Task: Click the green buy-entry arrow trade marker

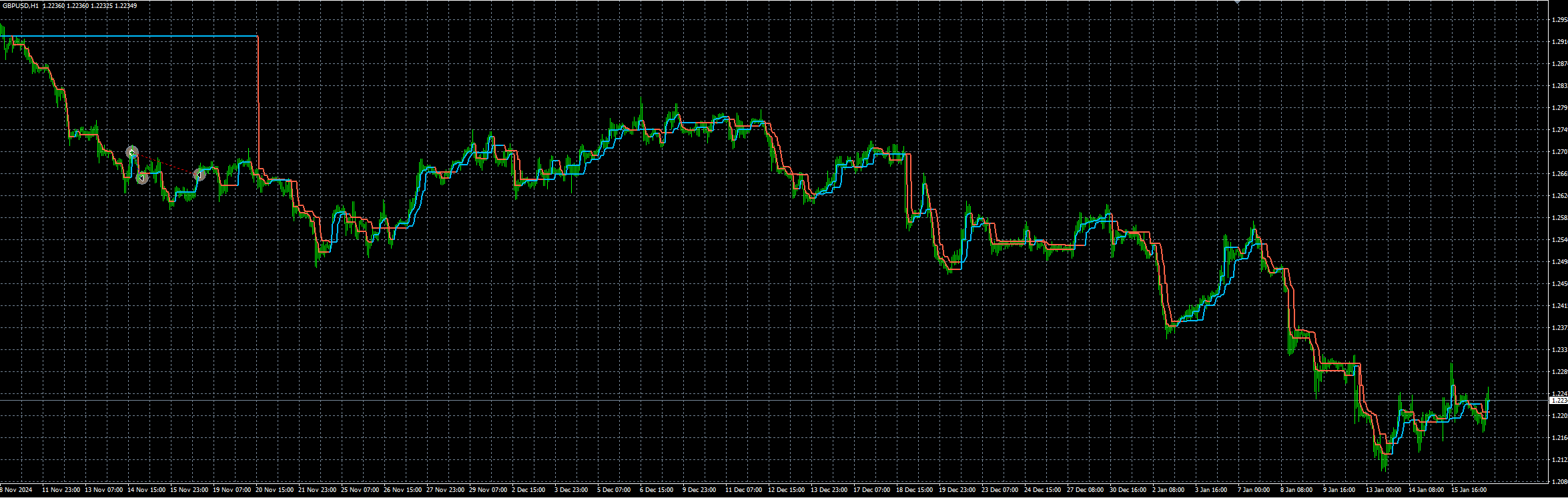Action: 132,153
